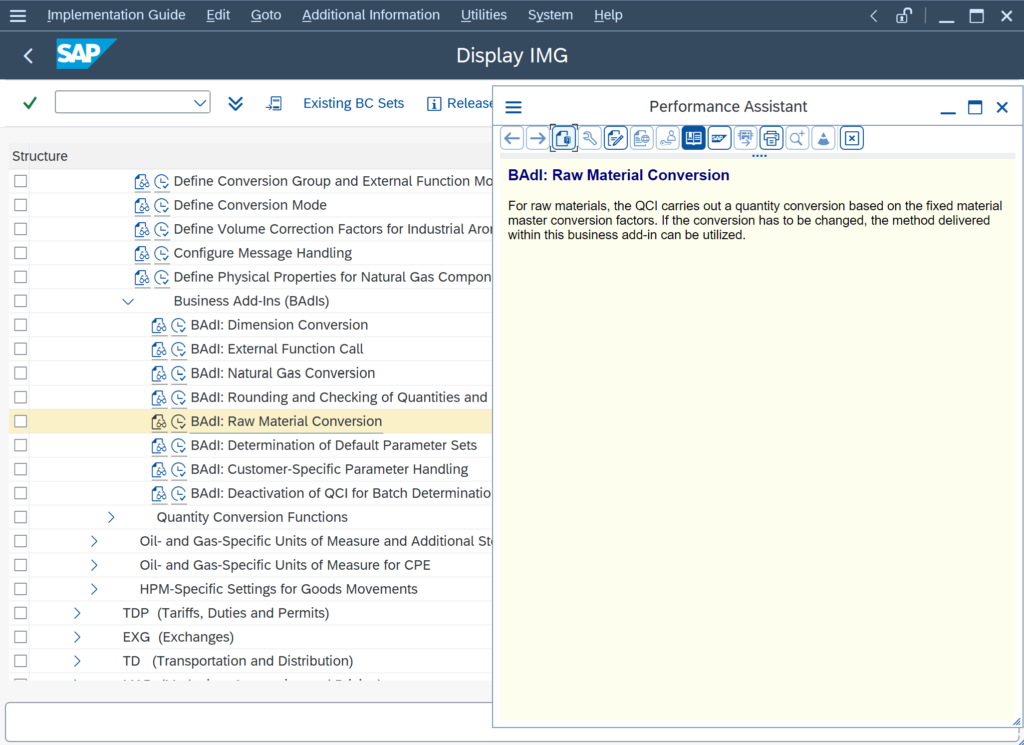1024x745 pixels.
Task: Tick checkbox for EXG (Exchanges) row
Action: tap(21, 637)
